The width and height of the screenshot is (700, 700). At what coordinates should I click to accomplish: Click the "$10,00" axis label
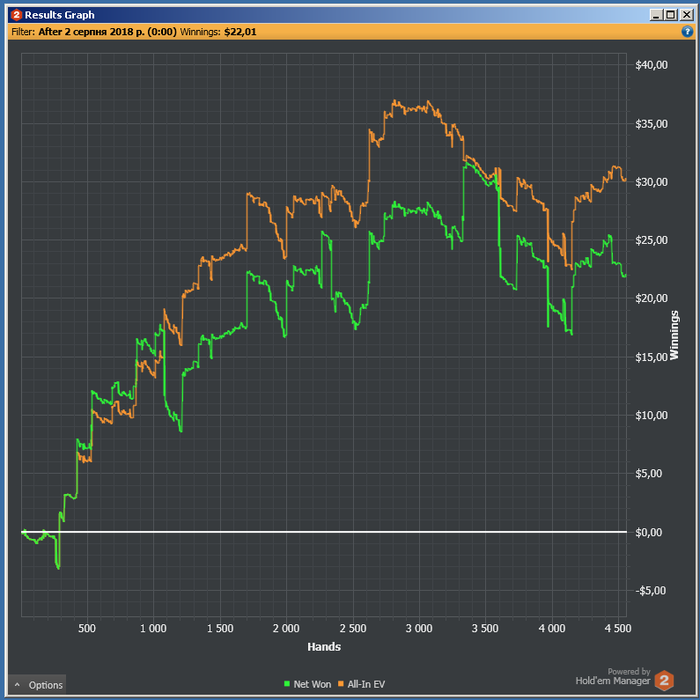651,415
